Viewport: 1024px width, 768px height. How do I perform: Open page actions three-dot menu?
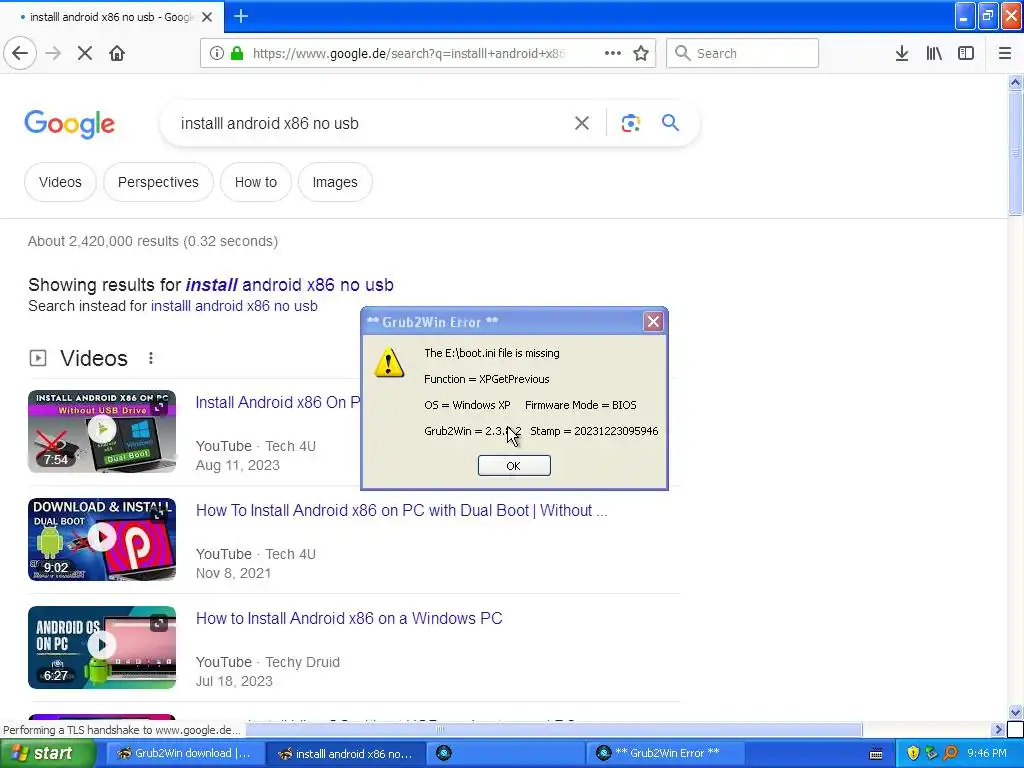[x=613, y=53]
